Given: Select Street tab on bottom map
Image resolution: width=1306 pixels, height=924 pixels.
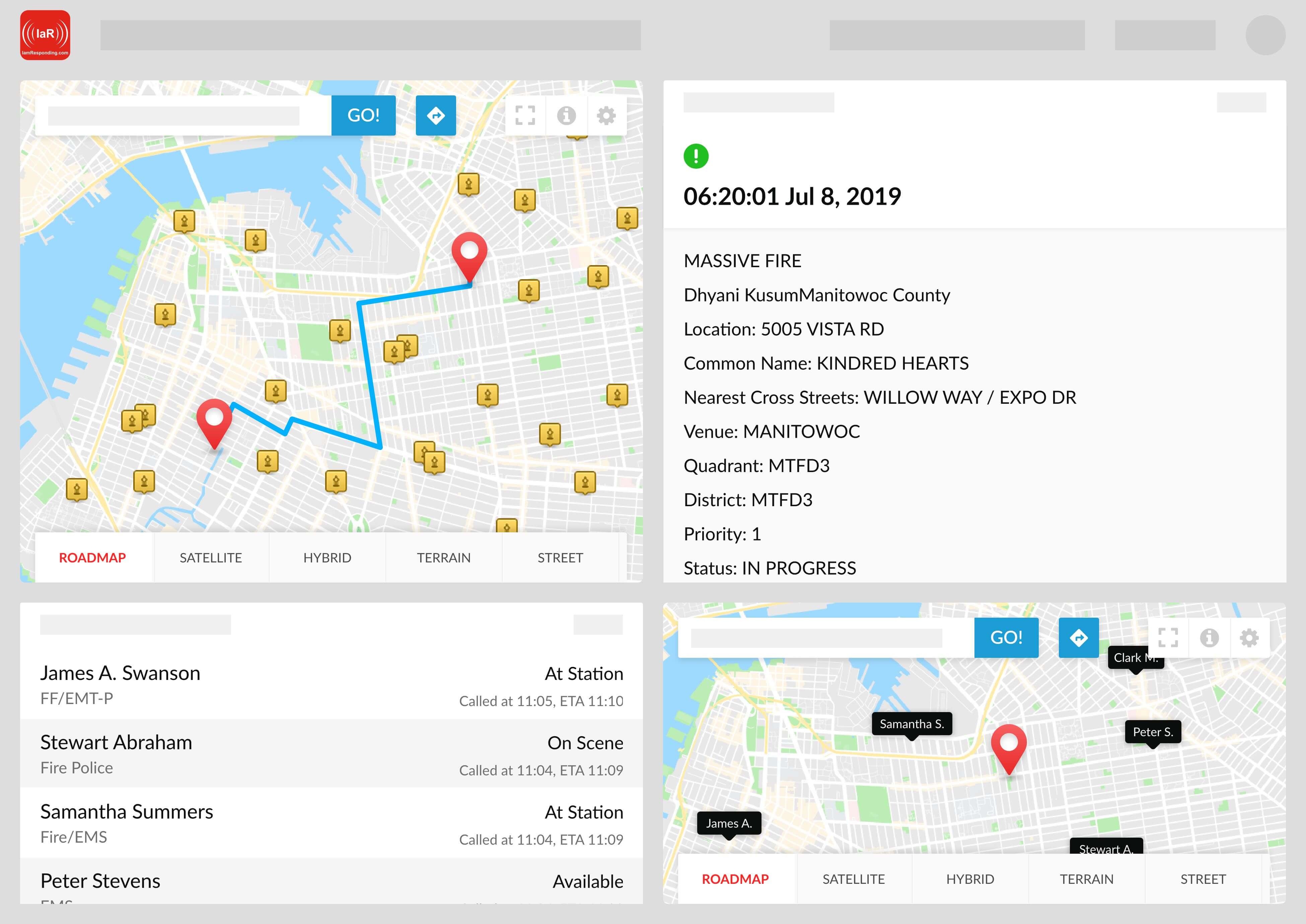Looking at the screenshot, I should pos(1203,879).
